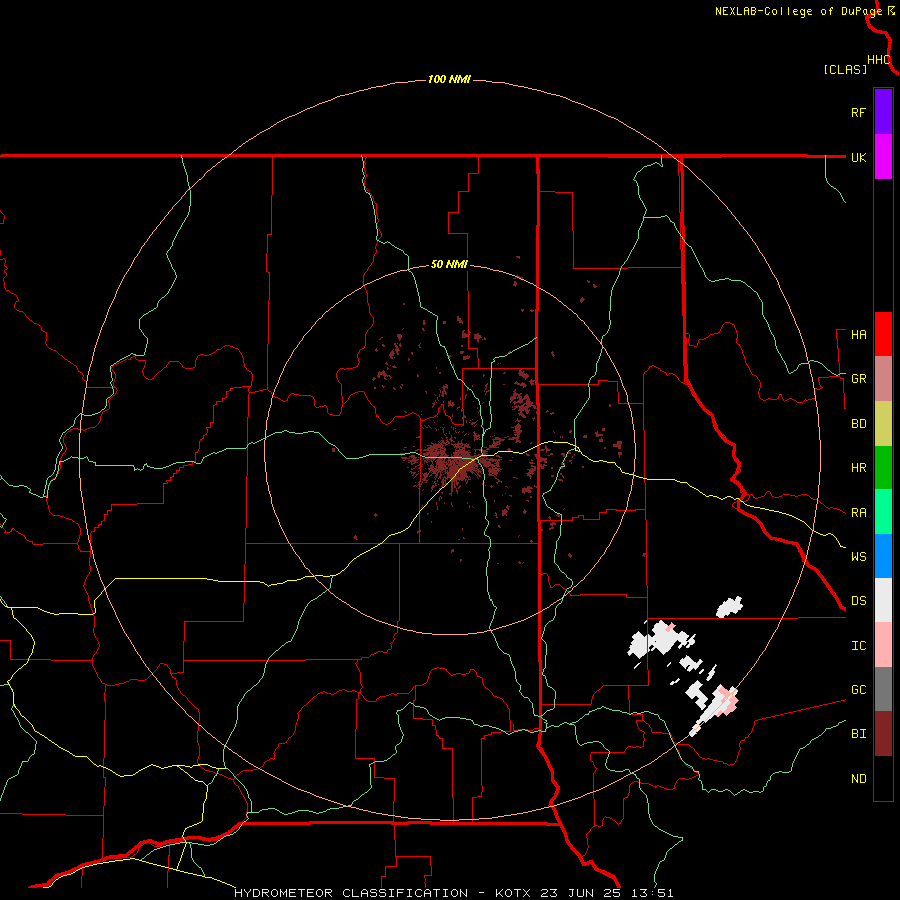Click the HA legend label
Image resolution: width=900 pixels, height=900 pixels.
coord(858,335)
